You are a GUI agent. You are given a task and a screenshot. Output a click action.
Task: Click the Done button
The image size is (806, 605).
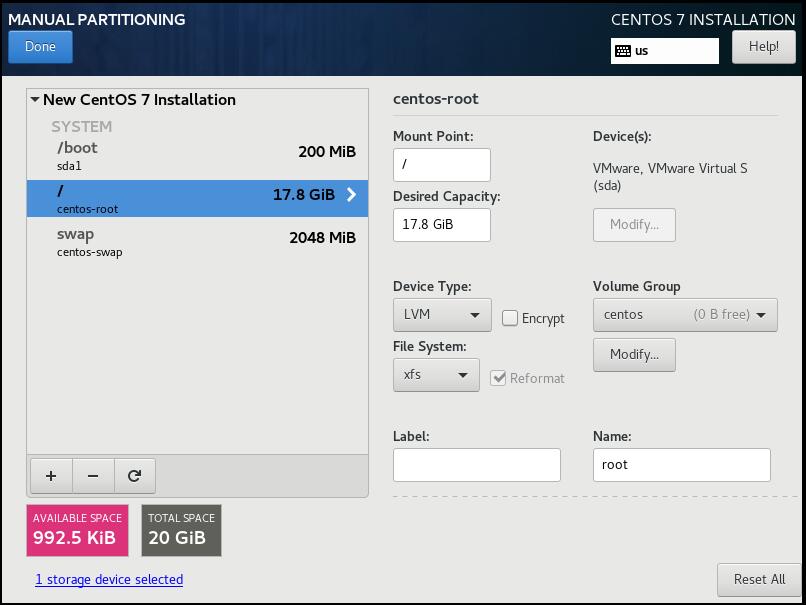pyautogui.click(x=40, y=47)
